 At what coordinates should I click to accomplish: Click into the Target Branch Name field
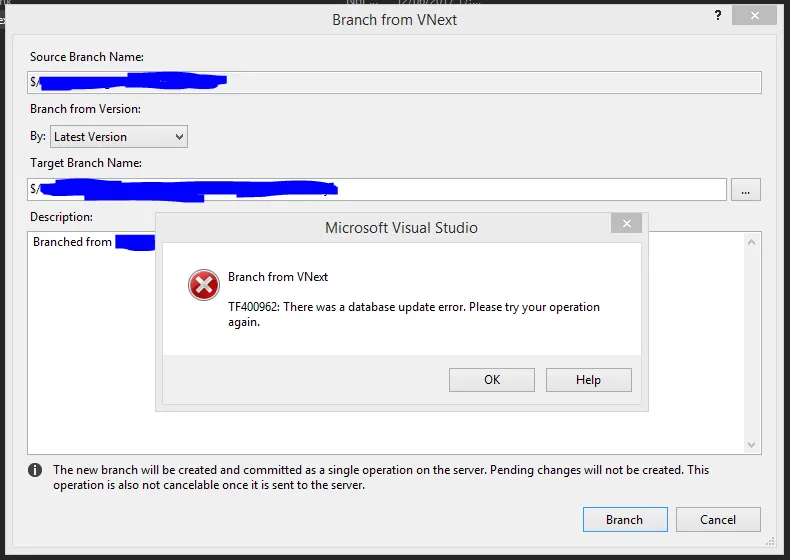click(x=500, y=189)
